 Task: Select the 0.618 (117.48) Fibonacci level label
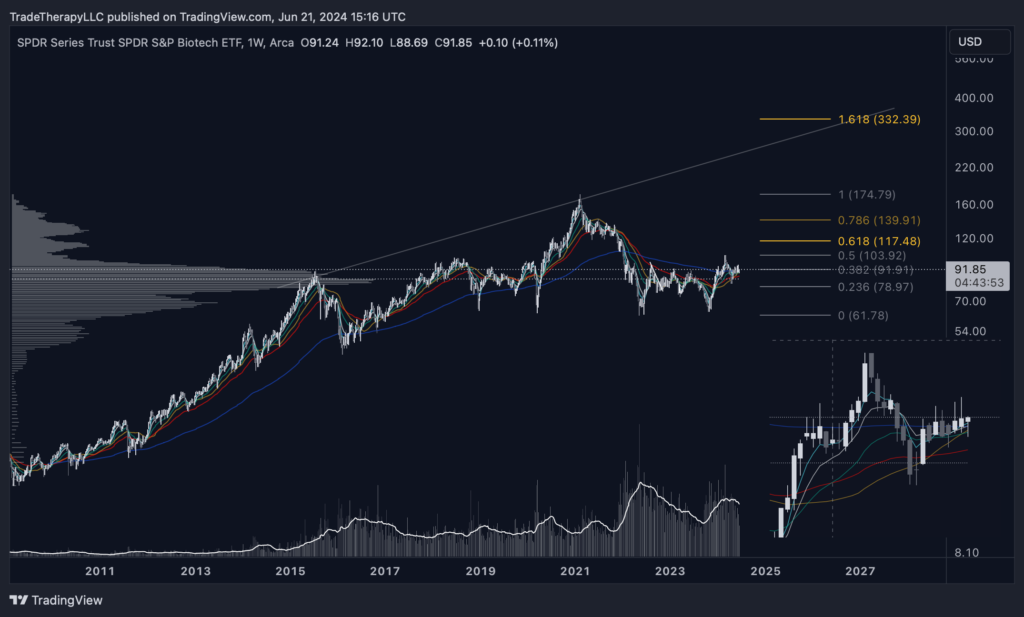[877, 241]
